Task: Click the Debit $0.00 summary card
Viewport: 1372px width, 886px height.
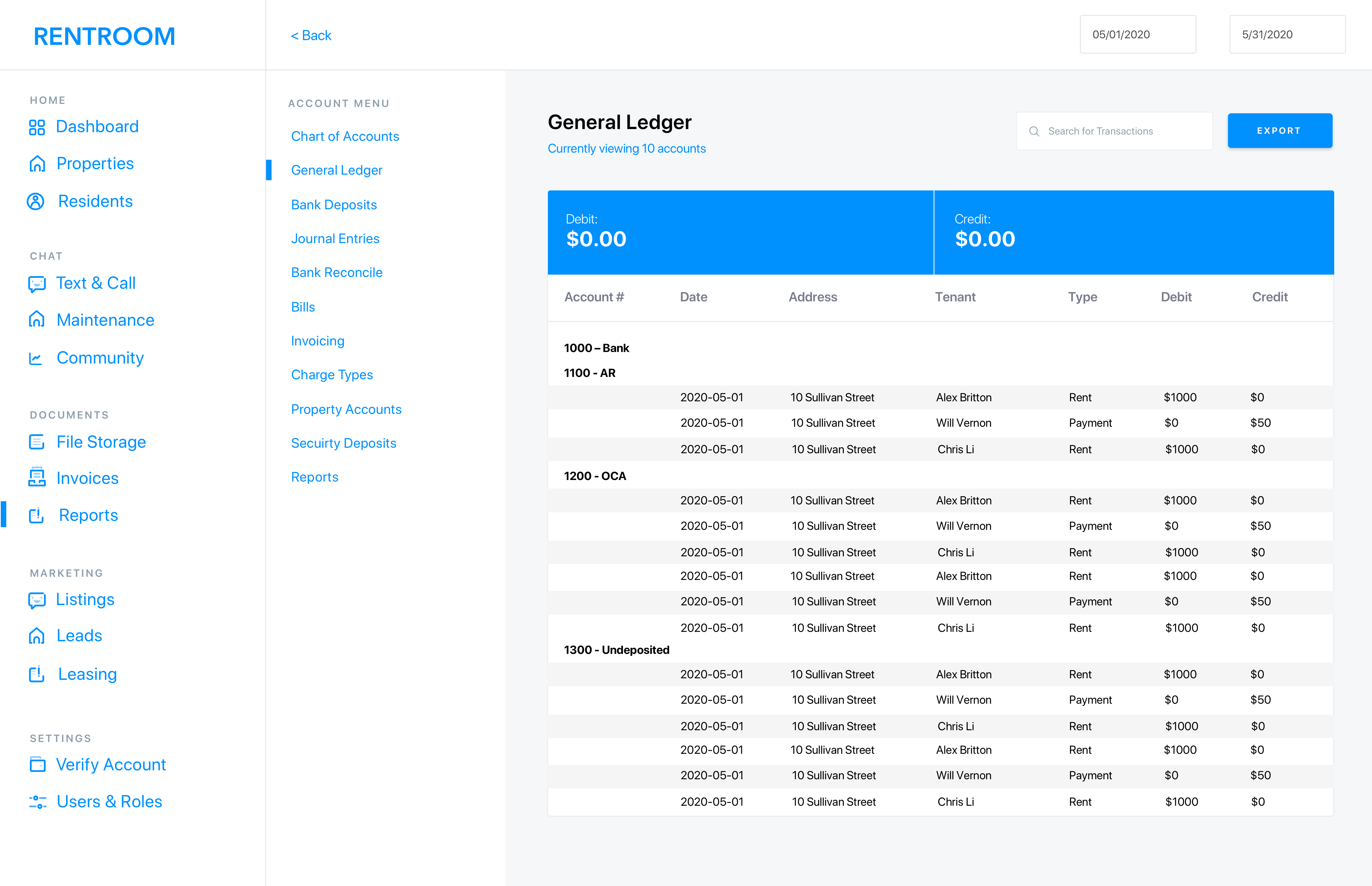Action: tap(740, 232)
